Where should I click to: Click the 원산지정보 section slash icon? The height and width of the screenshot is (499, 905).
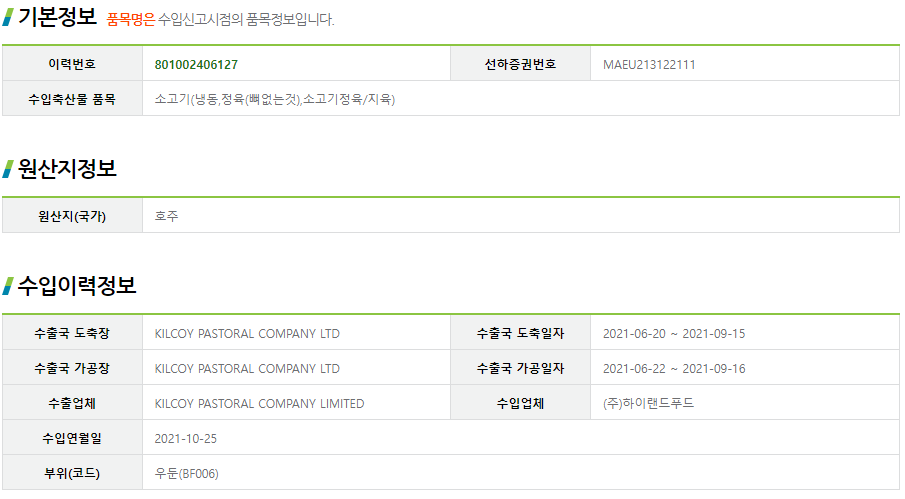[x=8, y=169]
